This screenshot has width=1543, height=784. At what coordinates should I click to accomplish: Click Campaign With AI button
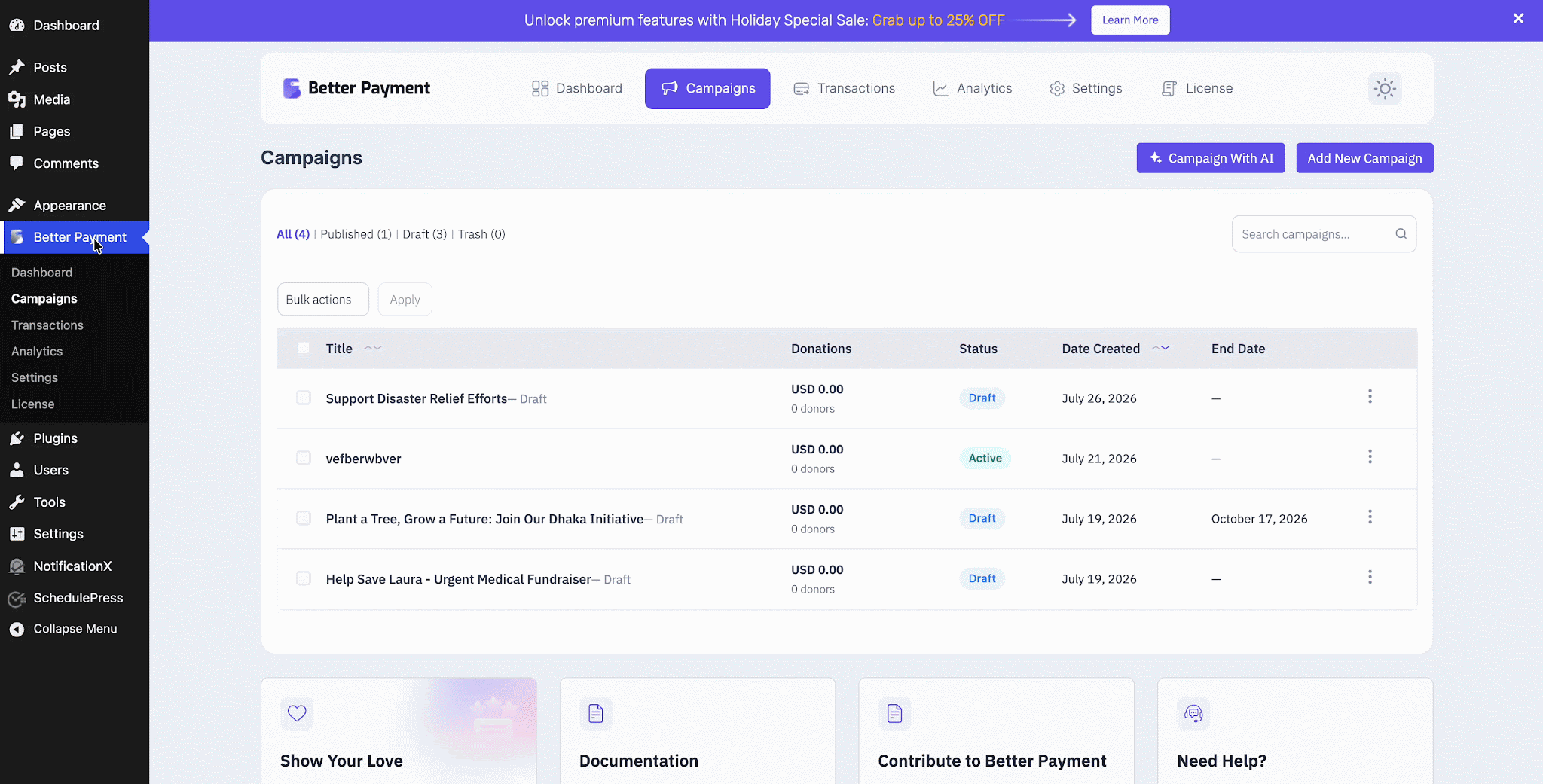coord(1211,158)
